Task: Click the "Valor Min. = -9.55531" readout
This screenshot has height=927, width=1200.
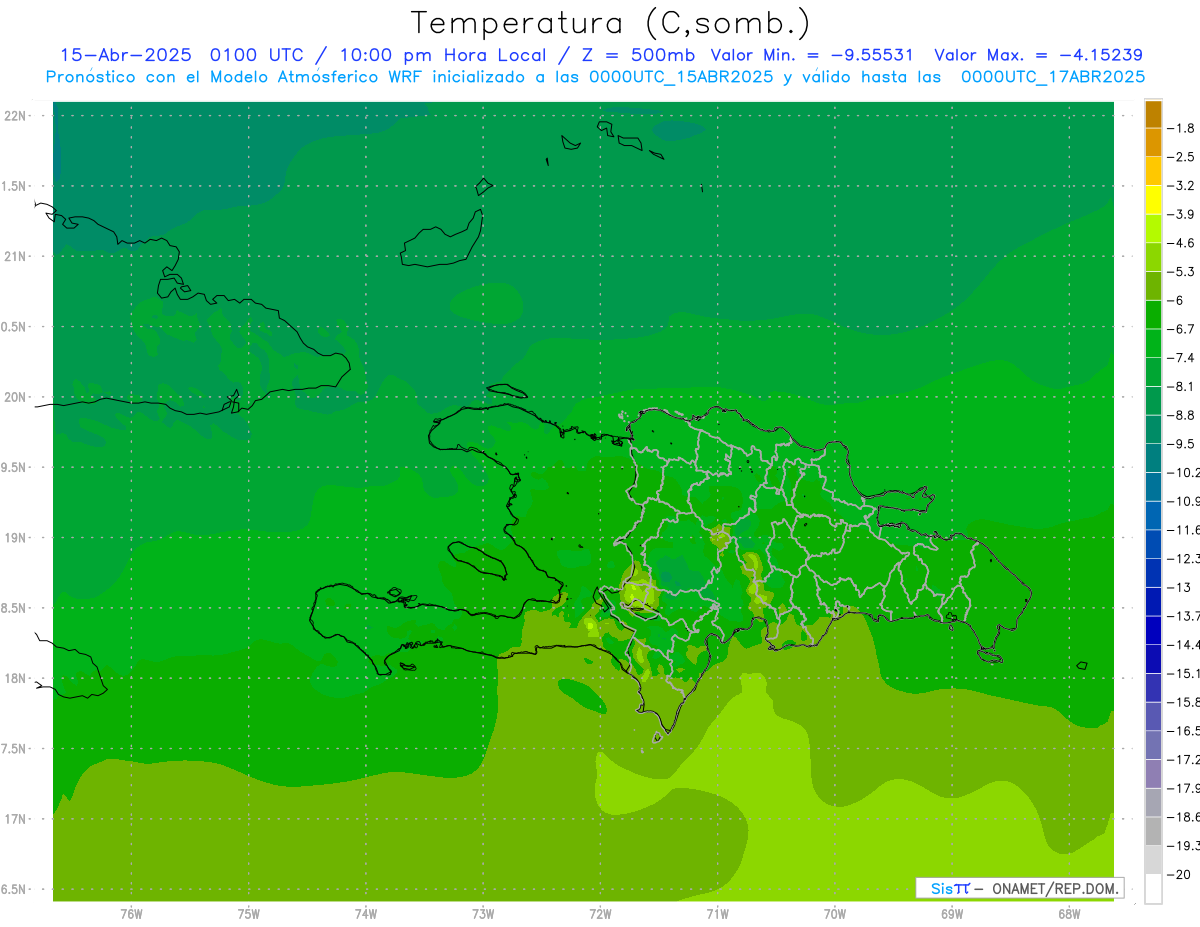Action: point(811,55)
